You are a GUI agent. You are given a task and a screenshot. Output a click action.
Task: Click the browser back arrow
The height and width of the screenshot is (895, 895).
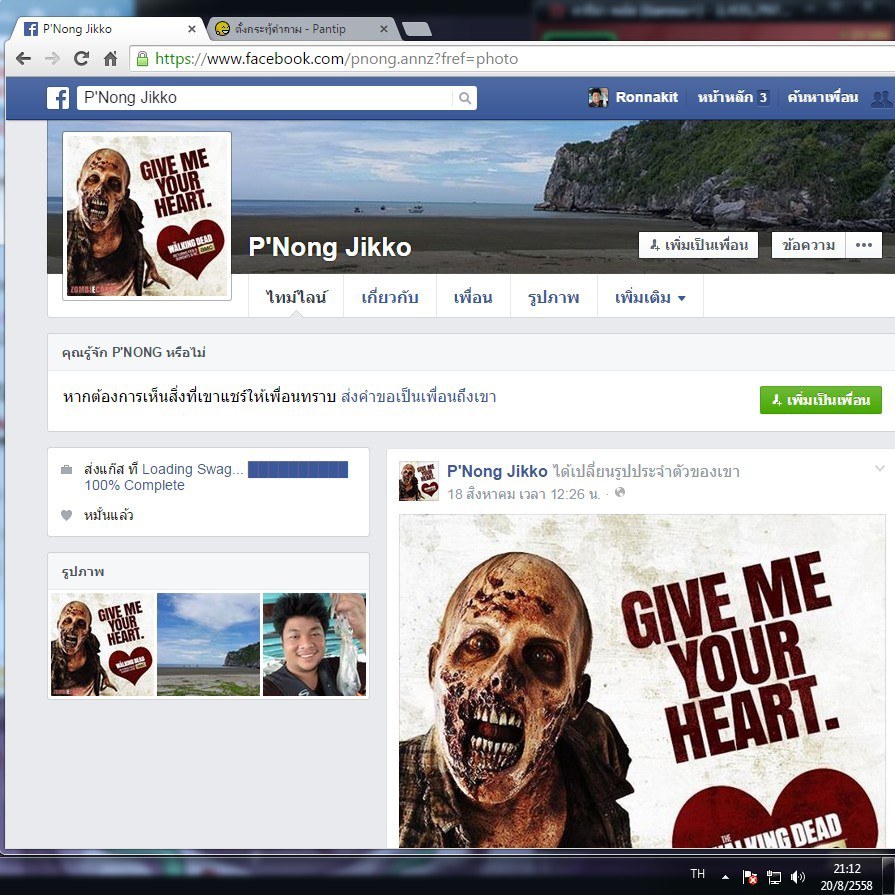click(23, 59)
